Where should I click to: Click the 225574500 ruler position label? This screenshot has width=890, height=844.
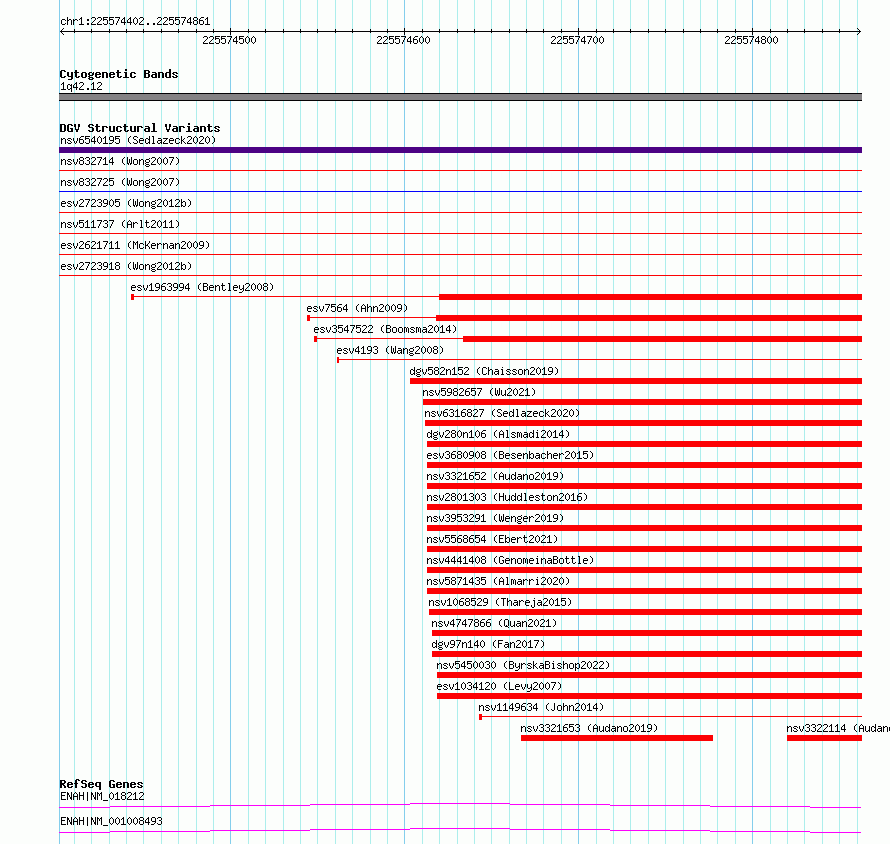tap(229, 40)
